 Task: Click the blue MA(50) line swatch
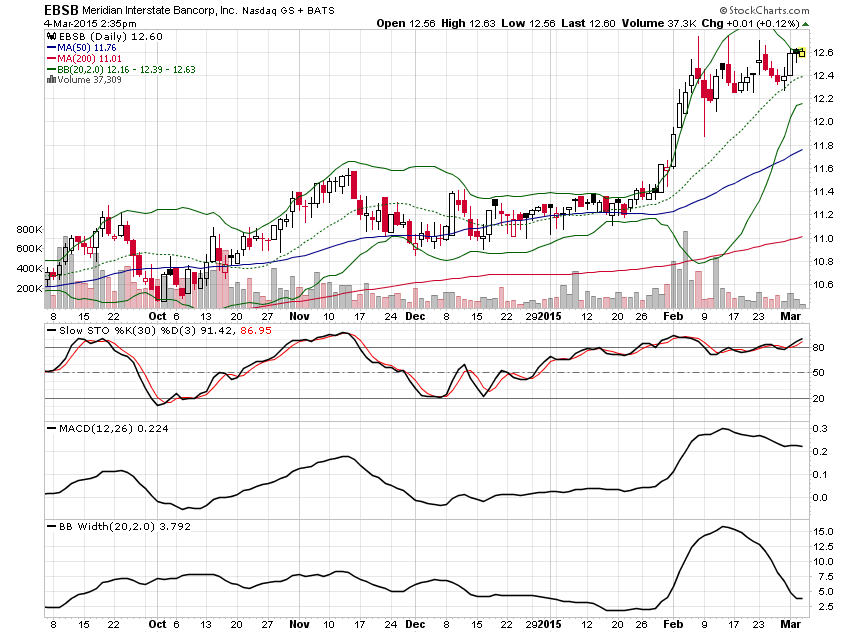(51, 48)
